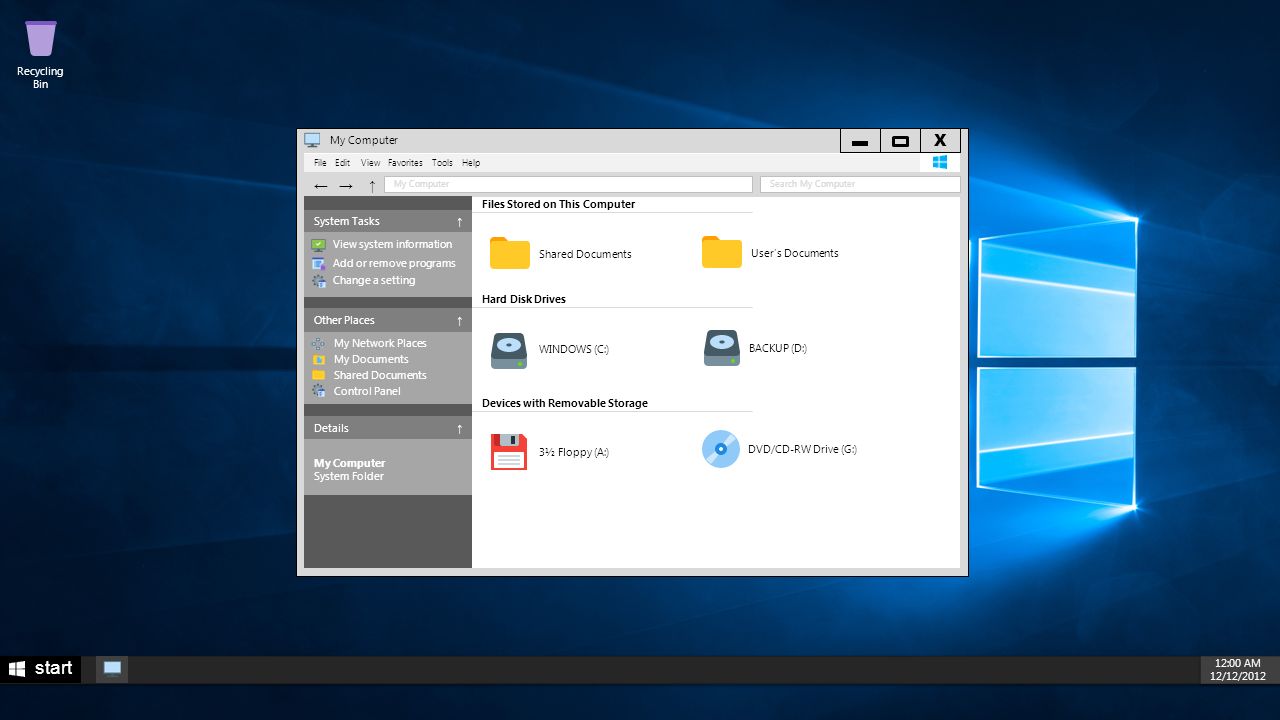
Task: Collapse the Other Places panel
Action: 459,321
